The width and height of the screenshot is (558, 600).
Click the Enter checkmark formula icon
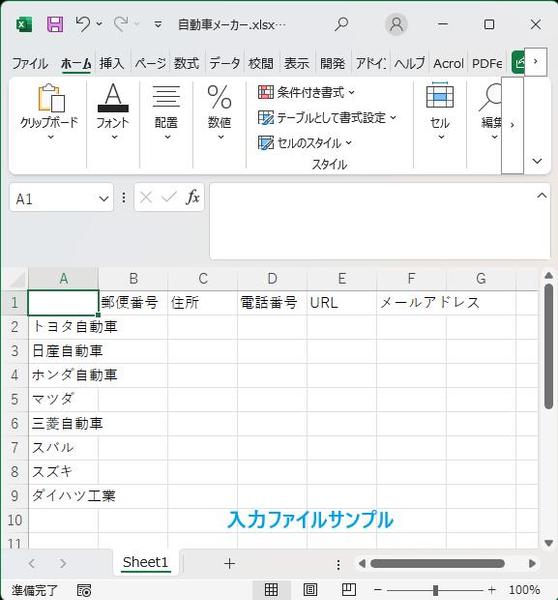[169, 198]
